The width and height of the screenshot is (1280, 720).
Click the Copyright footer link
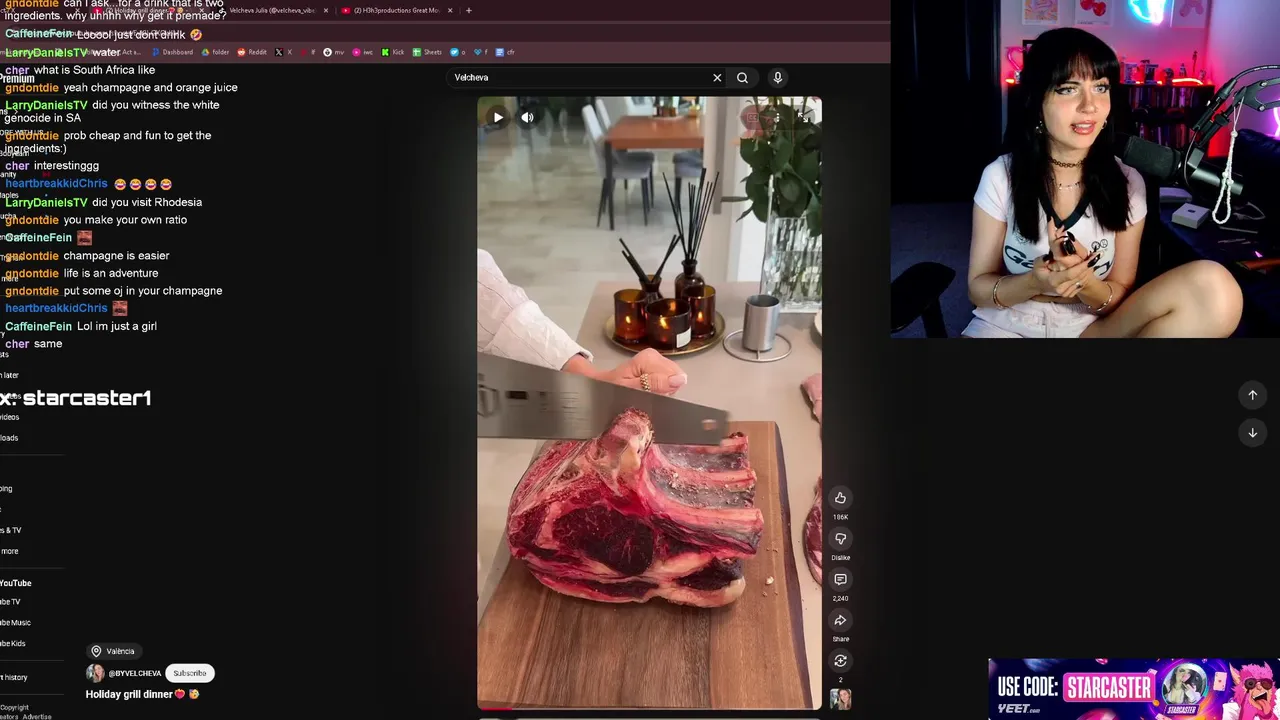click(14, 707)
